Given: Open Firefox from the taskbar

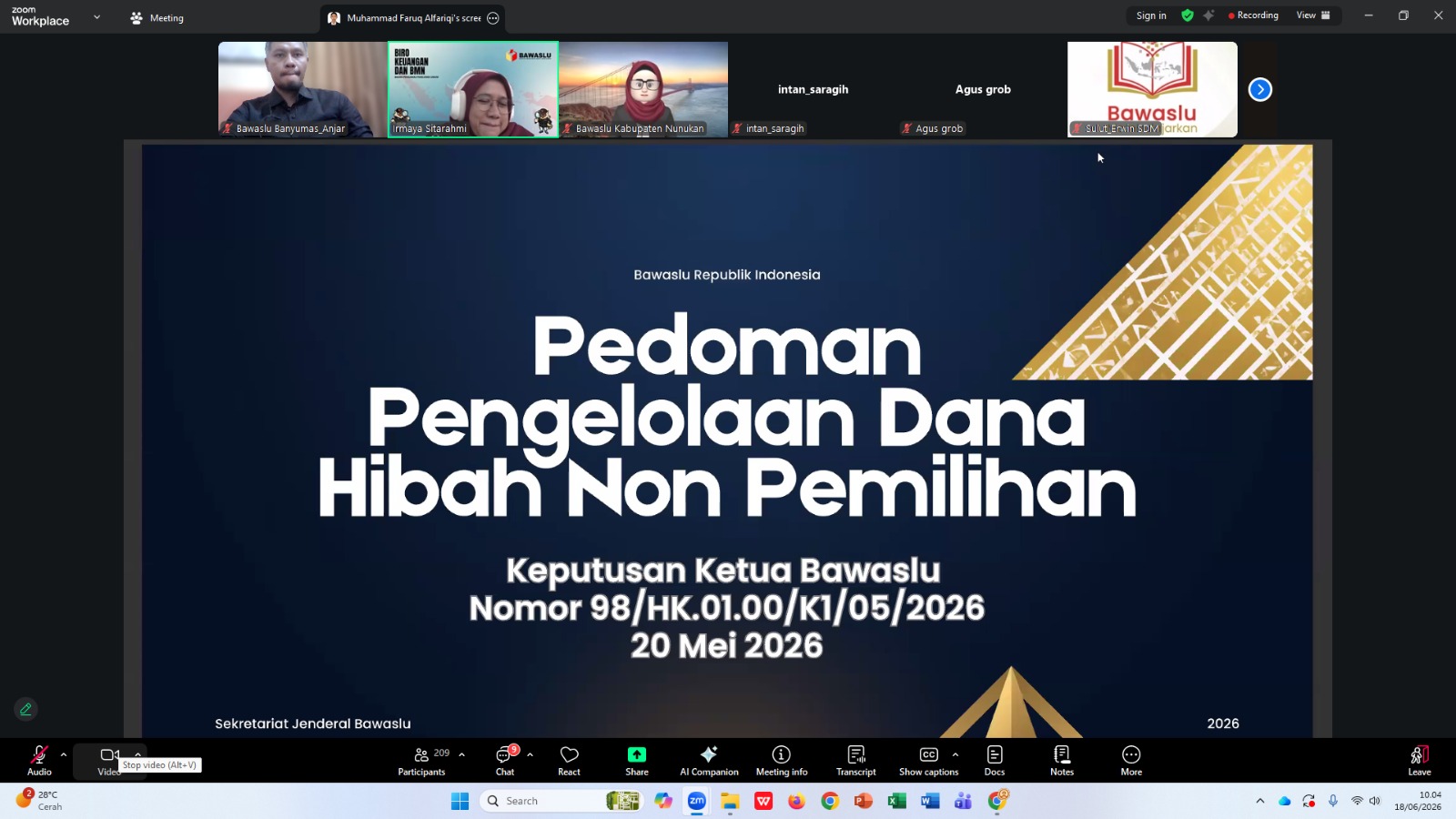Looking at the screenshot, I should [x=796, y=801].
